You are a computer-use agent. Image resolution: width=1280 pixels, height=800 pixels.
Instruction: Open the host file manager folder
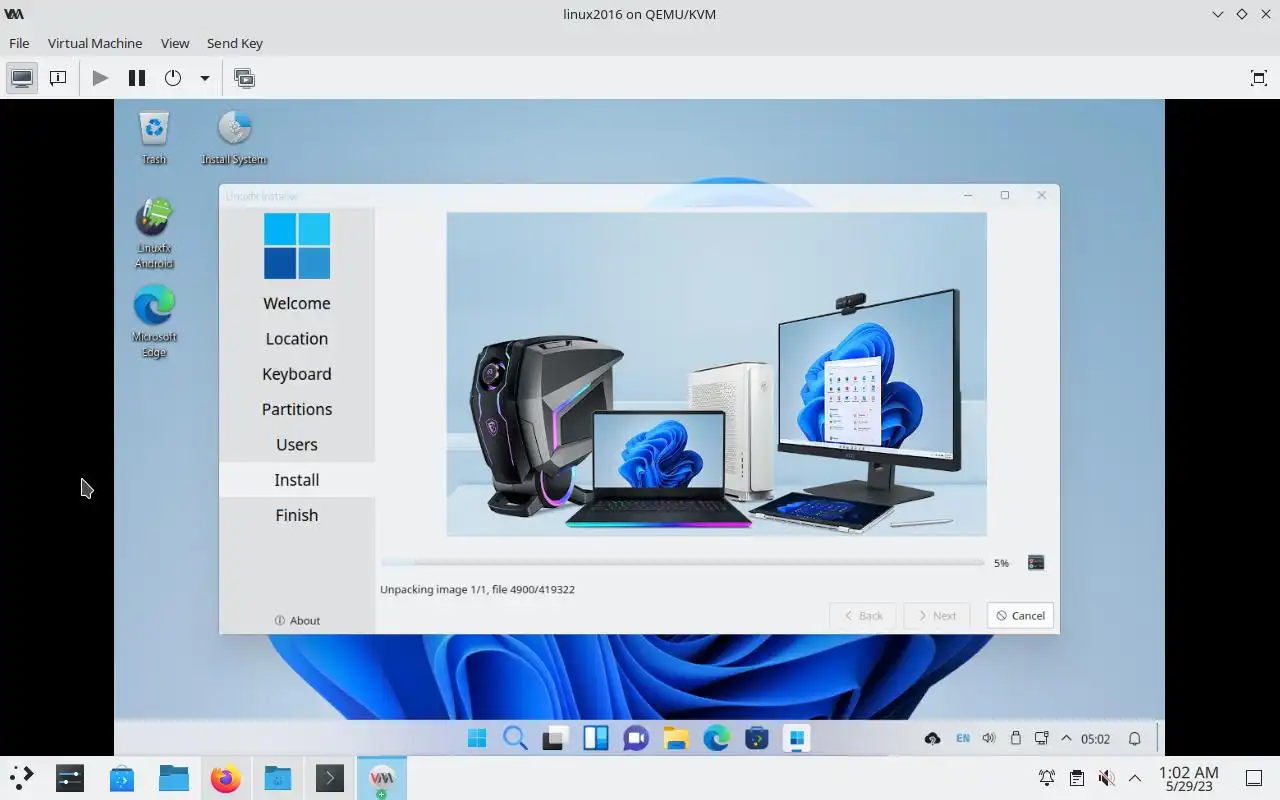[174, 778]
